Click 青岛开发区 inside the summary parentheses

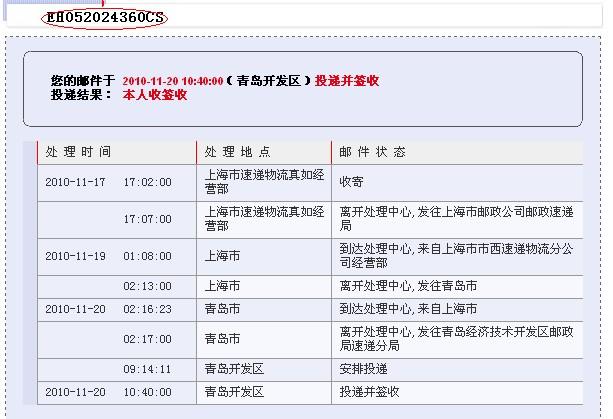coord(269,81)
